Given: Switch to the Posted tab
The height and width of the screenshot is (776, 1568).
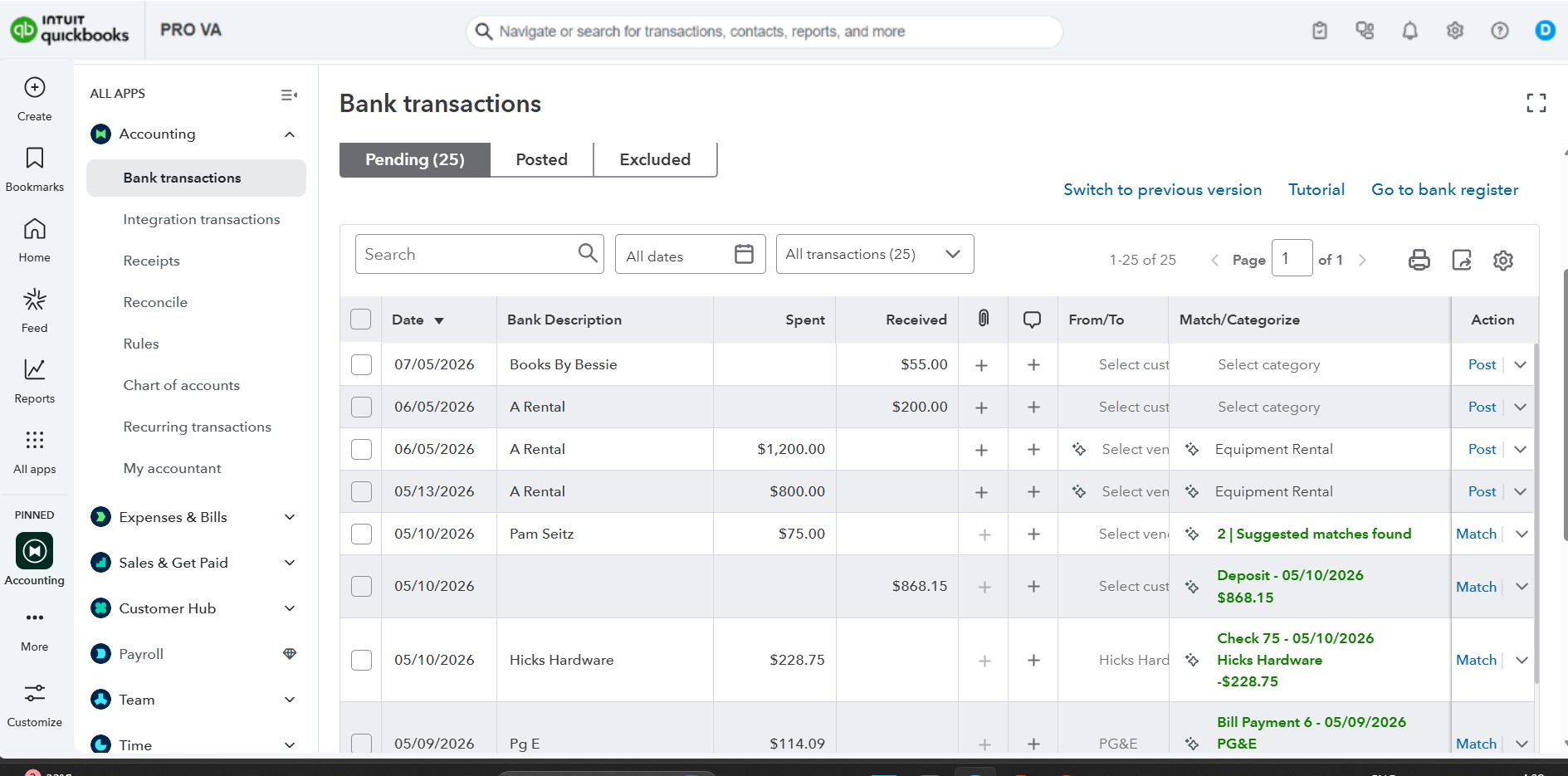Looking at the screenshot, I should point(541,159).
